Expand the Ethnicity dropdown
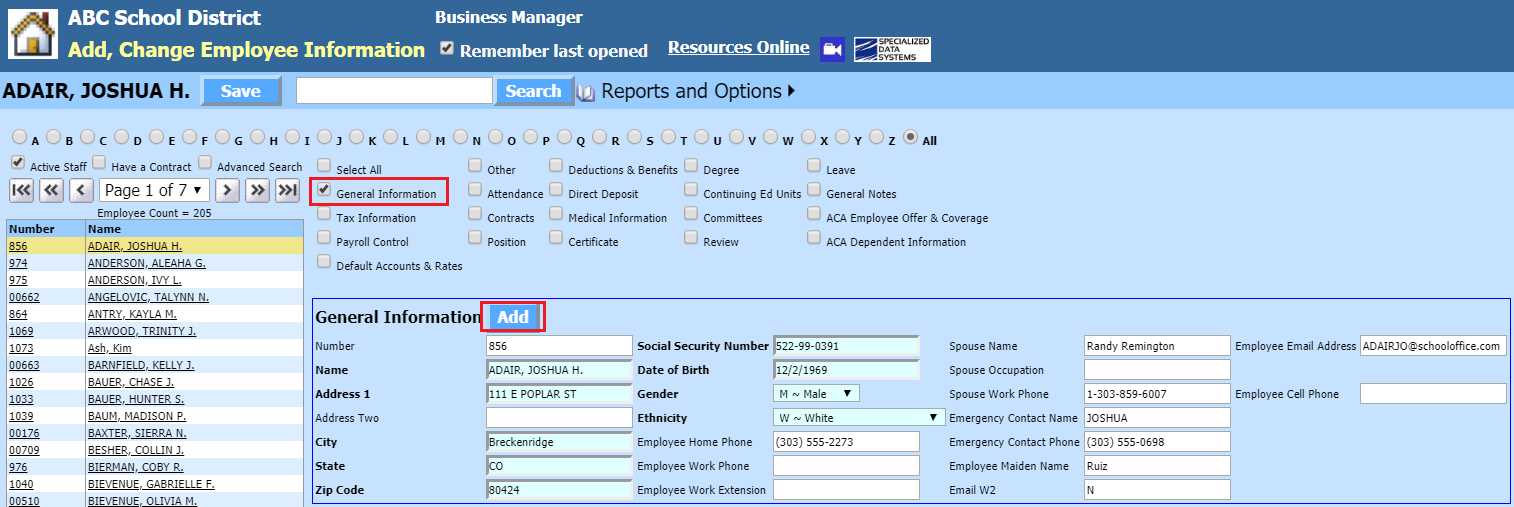 [x=858, y=418]
